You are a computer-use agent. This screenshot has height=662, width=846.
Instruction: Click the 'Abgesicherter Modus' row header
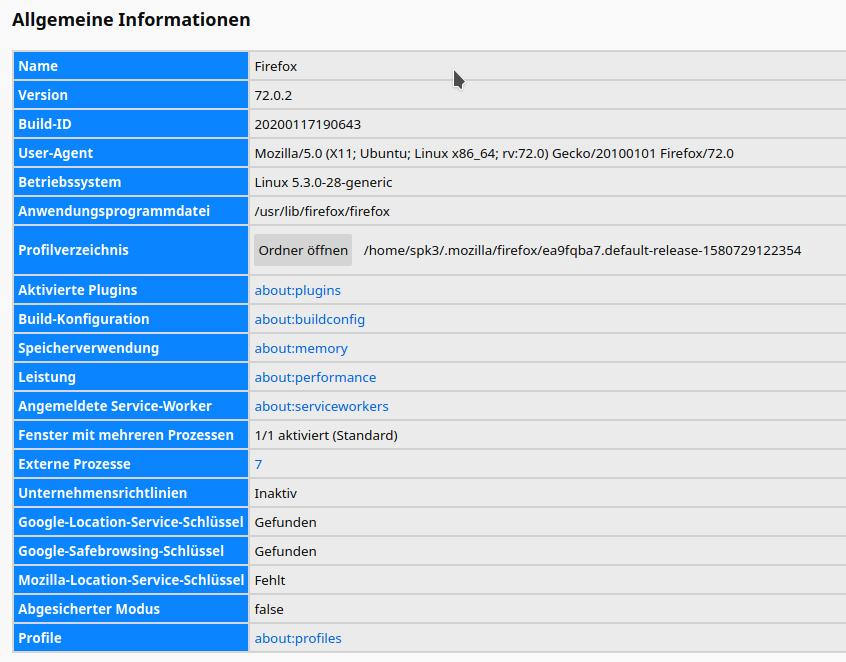(131, 609)
